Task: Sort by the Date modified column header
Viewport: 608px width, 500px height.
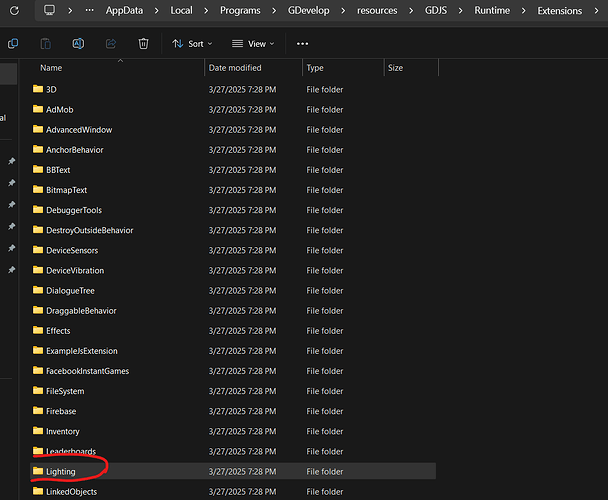Action: tap(235, 68)
